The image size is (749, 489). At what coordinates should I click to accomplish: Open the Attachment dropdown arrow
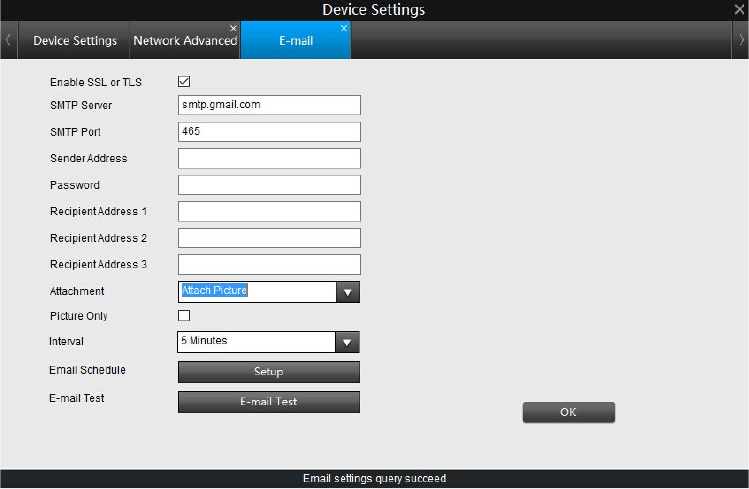click(348, 292)
